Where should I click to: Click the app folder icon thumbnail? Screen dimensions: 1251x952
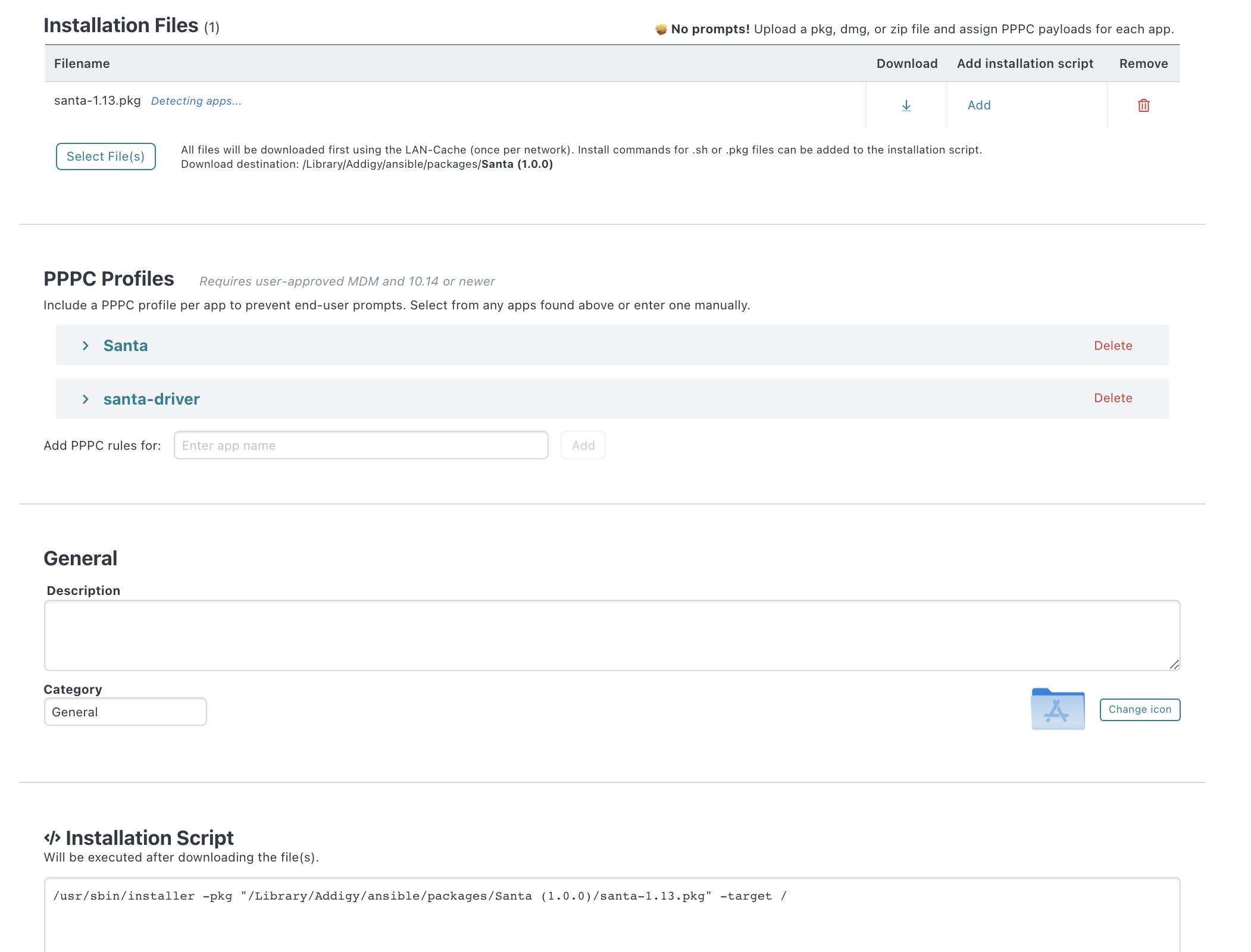1058,709
